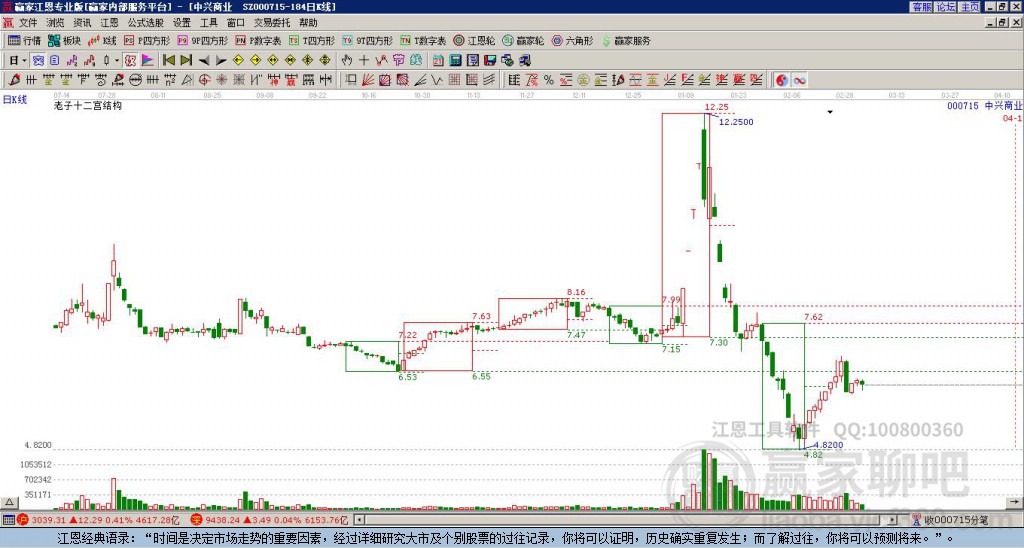Image resolution: width=1024 pixels, height=548 pixels.
Task: Jump to the last bar with green right-end arrow
Action: click(x=186, y=60)
